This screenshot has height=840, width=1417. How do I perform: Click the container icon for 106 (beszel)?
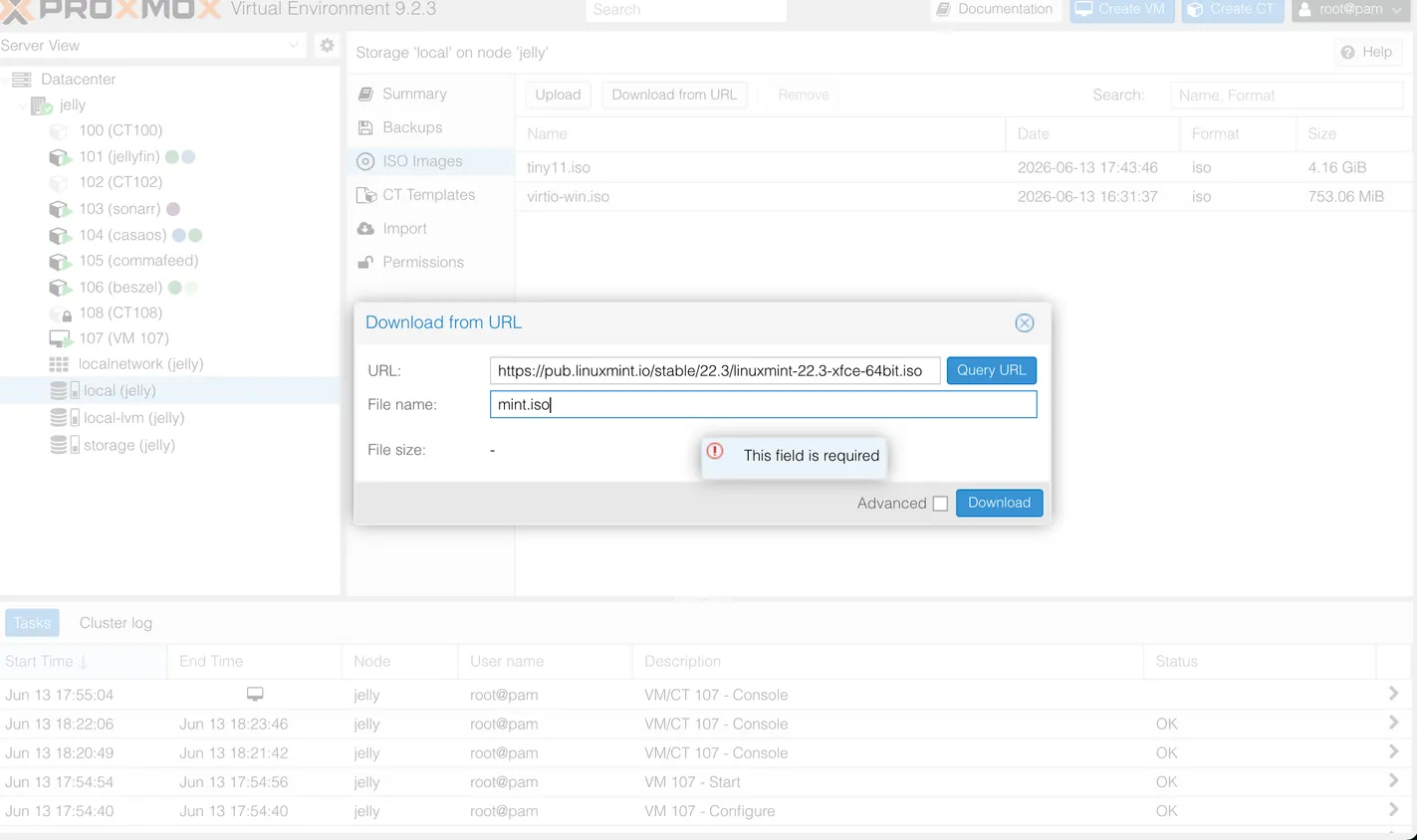coord(60,287)
